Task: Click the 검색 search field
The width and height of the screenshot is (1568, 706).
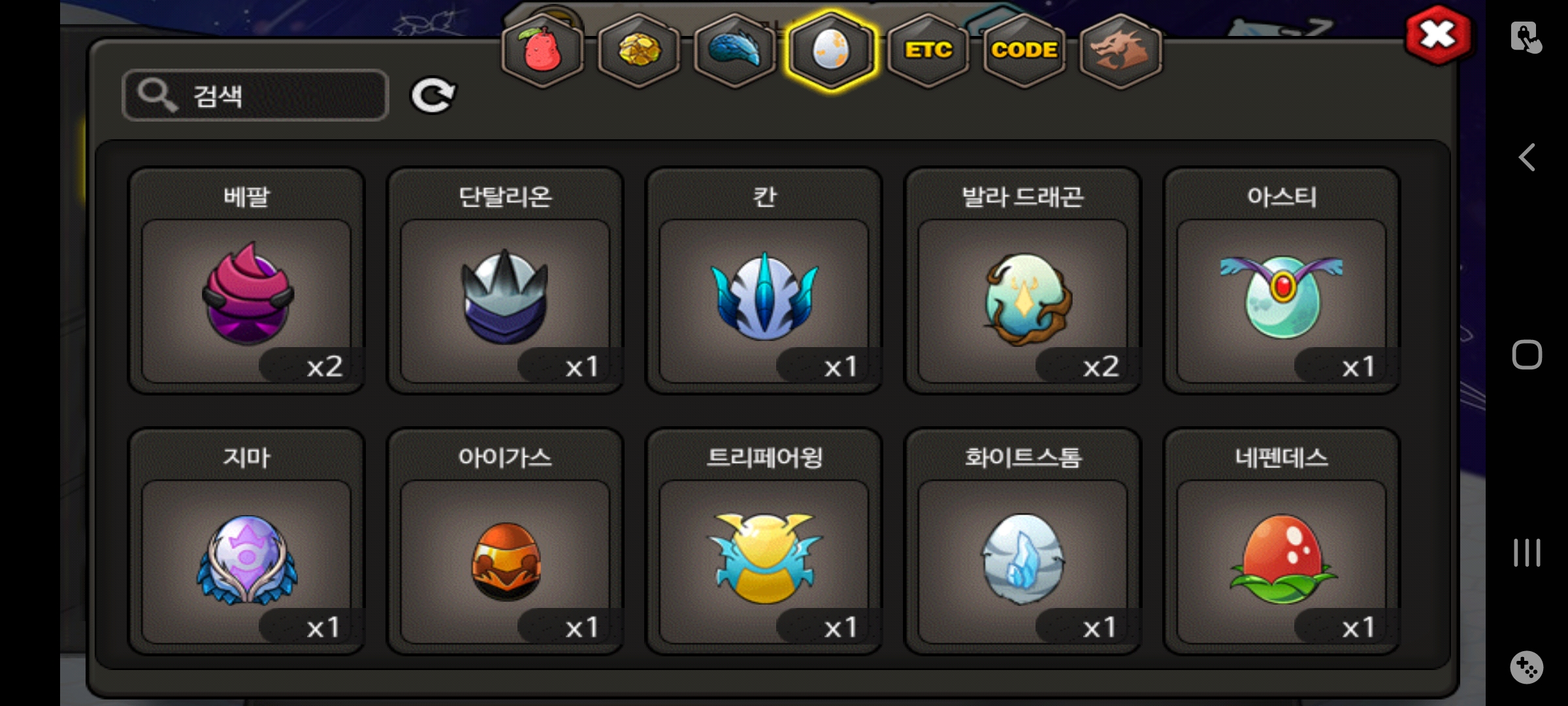Action: click(x=255, y=95)
